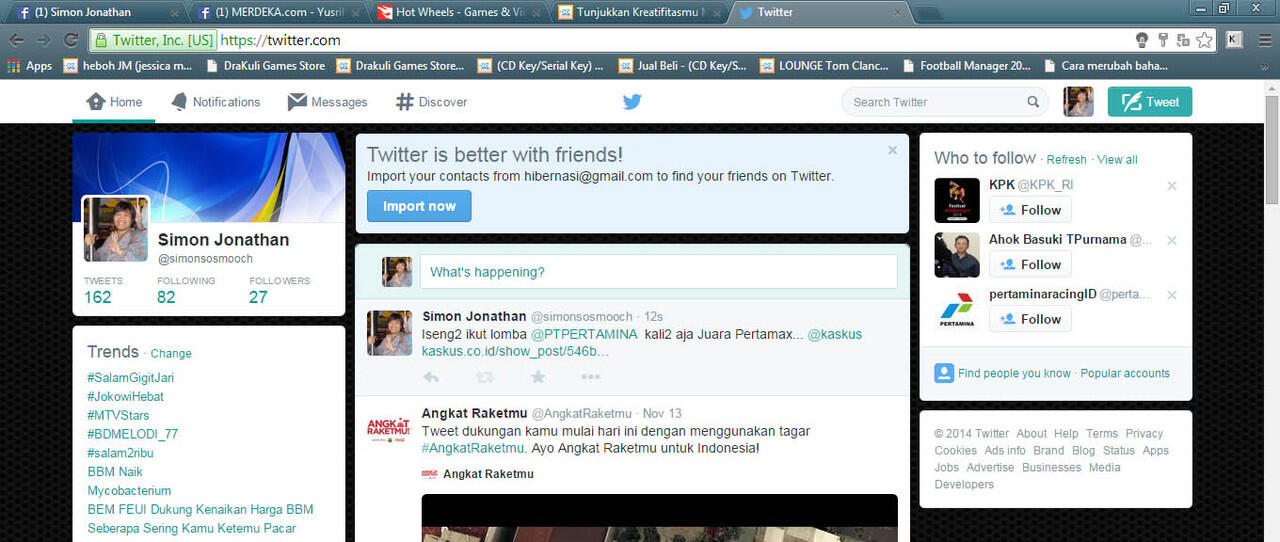Follow pertaminaracingID account
Image resolution: width=1280 pixels, height=542 pixels.
[1030, 319]
